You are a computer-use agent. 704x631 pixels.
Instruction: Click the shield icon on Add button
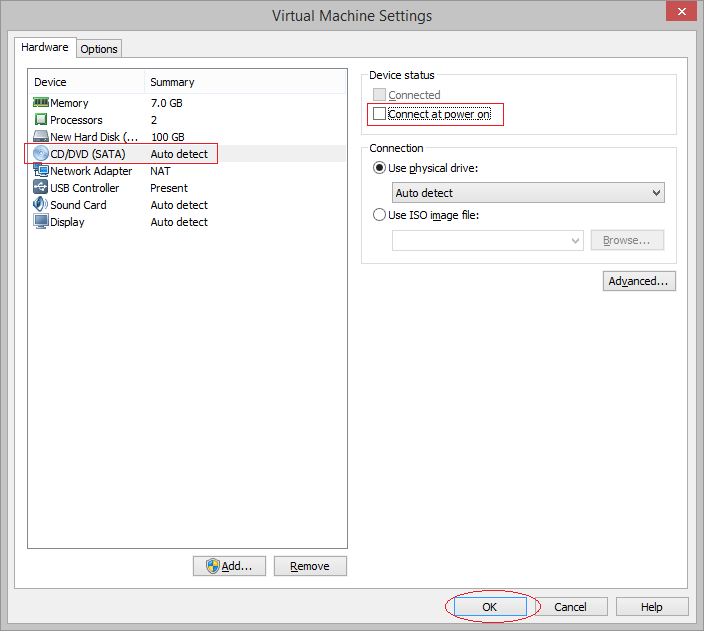click(x=213, y=566)
